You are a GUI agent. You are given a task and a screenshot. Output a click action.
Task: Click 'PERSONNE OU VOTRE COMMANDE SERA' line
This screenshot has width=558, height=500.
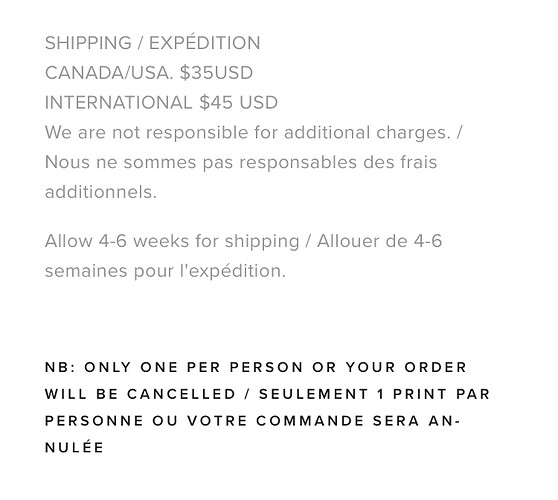click(232, 421)
